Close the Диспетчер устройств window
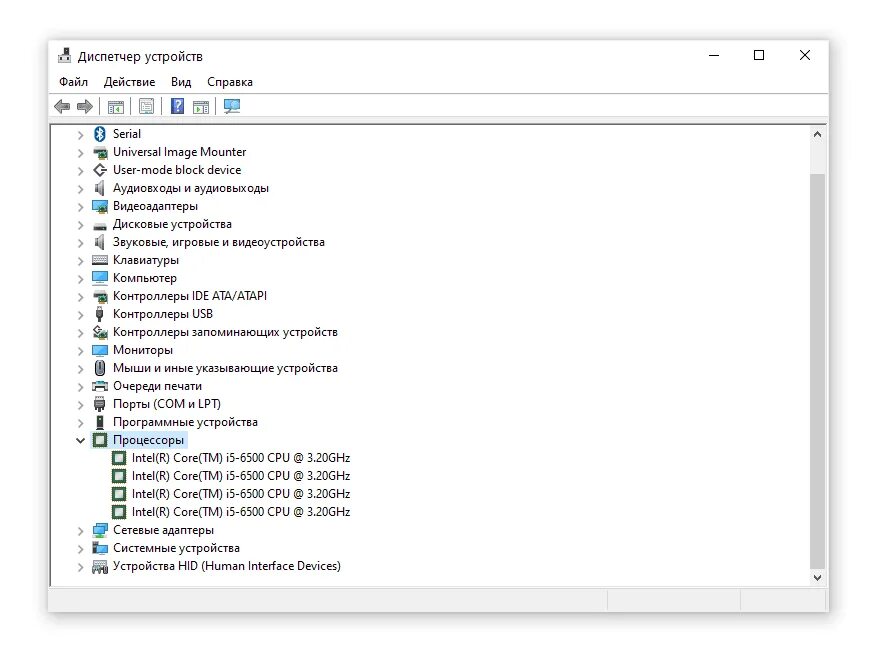 804,55
